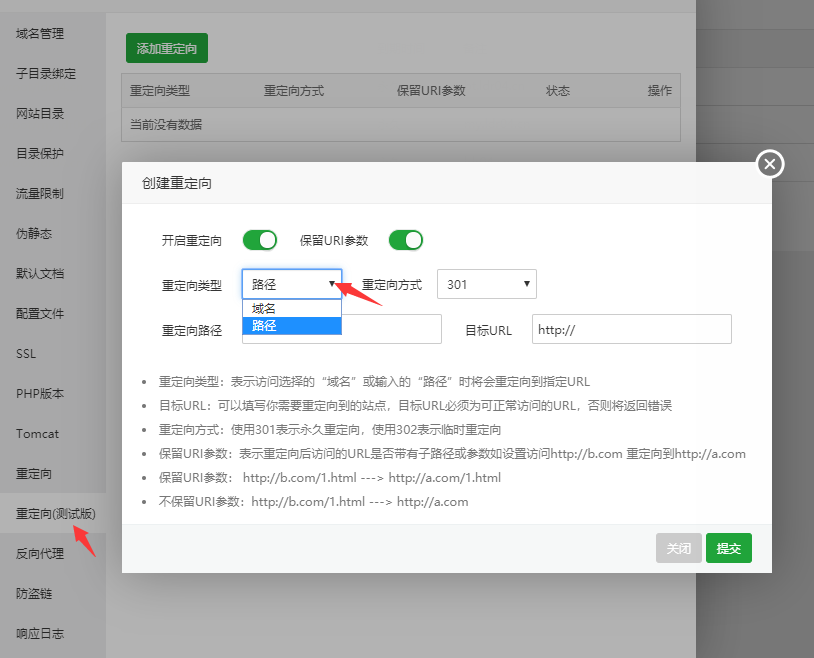Choose 路径 option in the dropdown list
Viewport: 814px width, 658px height.
[x=291, y=326]
